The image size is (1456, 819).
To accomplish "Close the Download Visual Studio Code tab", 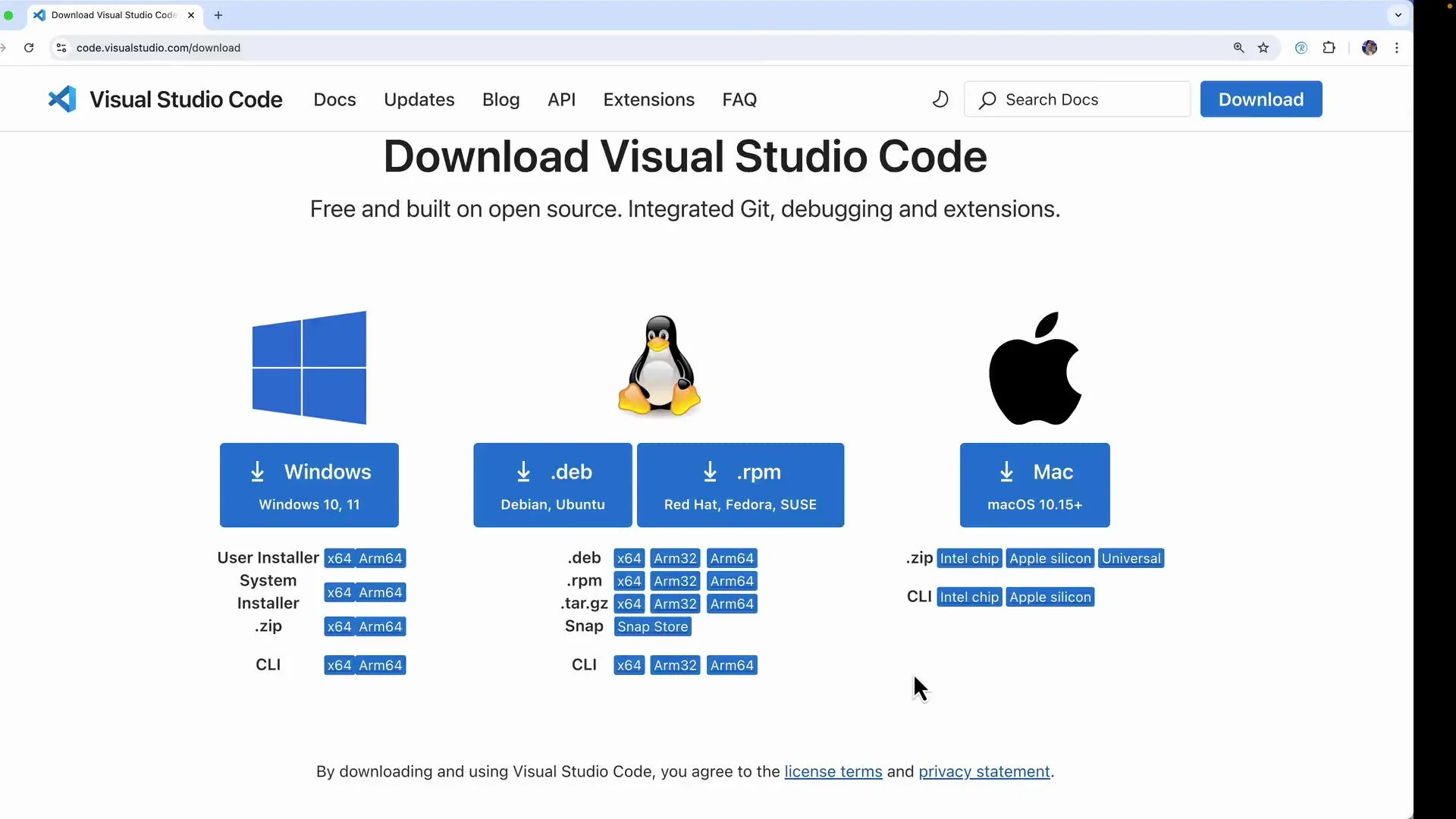I will point(191,15).
